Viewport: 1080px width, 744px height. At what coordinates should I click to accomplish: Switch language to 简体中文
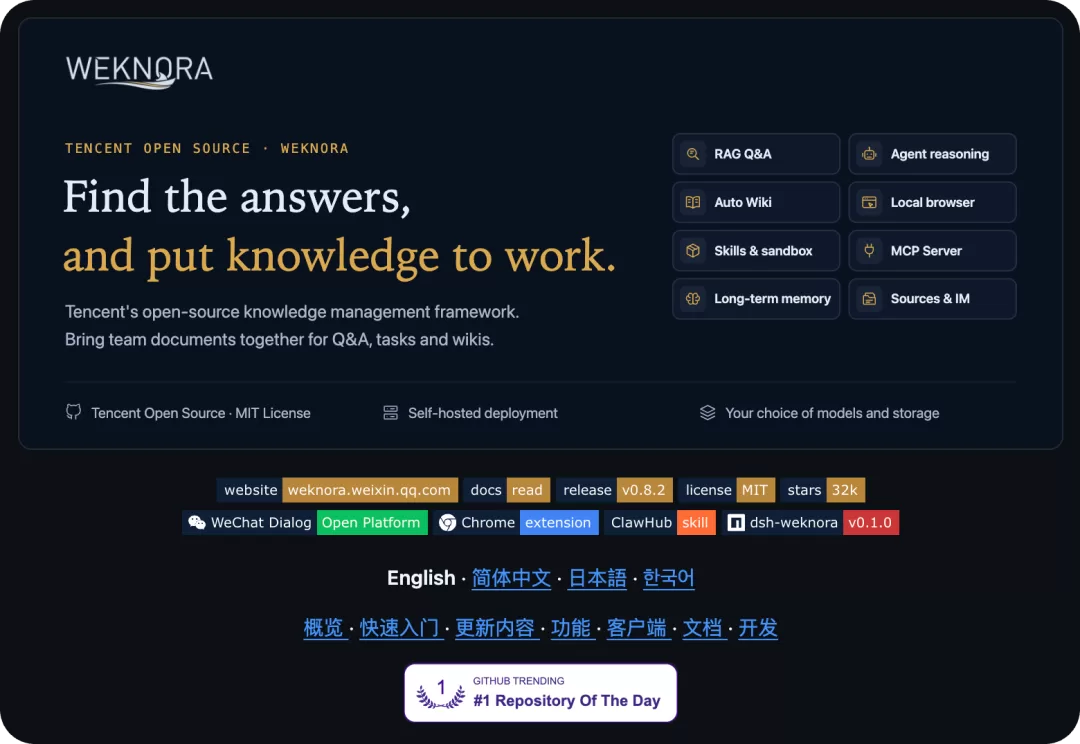click(511, 577)
